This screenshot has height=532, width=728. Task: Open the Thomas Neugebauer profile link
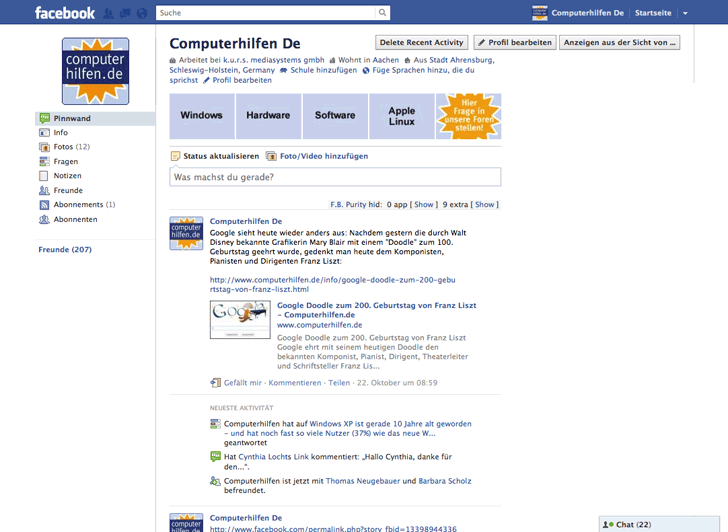[x=363, y=481]
